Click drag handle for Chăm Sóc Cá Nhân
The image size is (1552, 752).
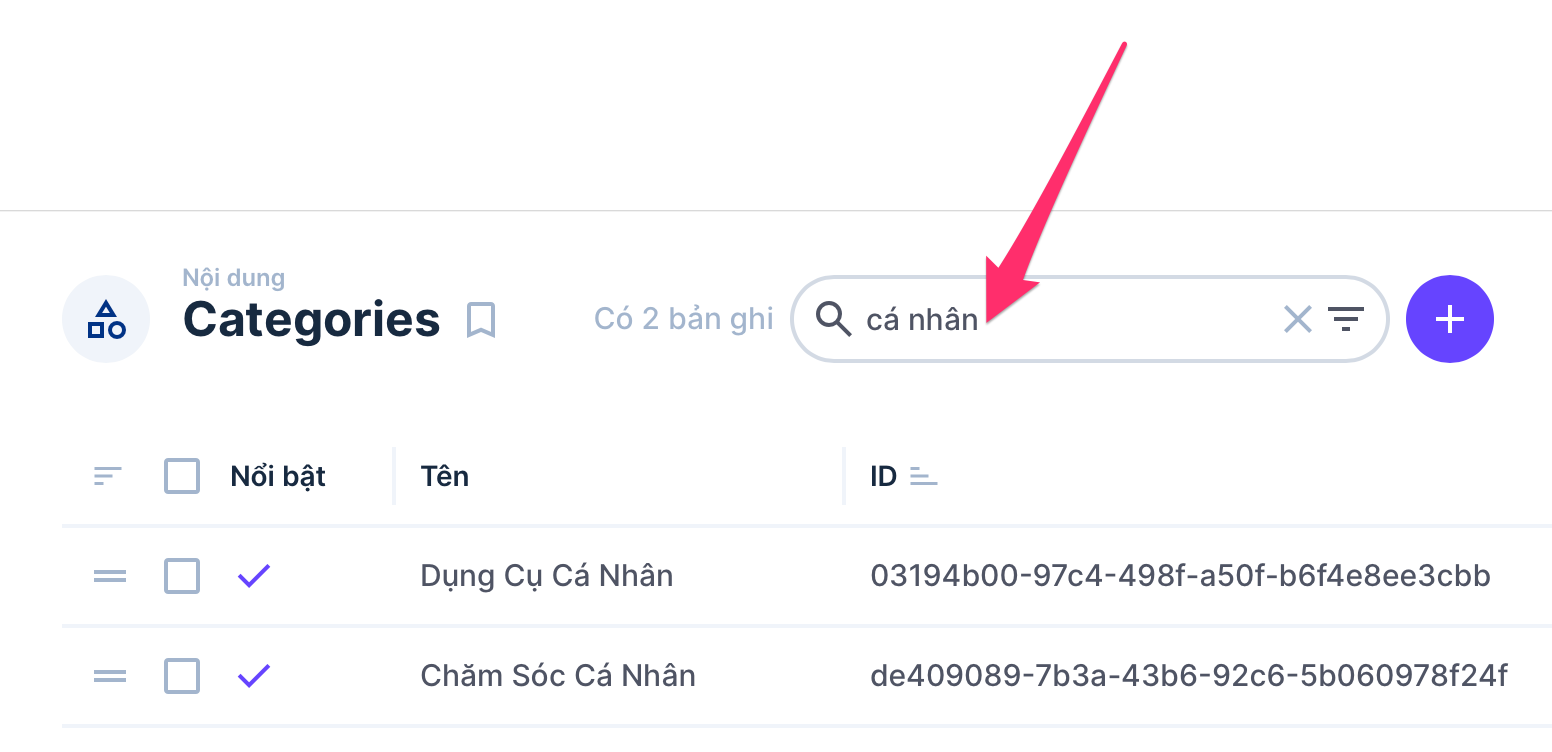click(110, 676)
